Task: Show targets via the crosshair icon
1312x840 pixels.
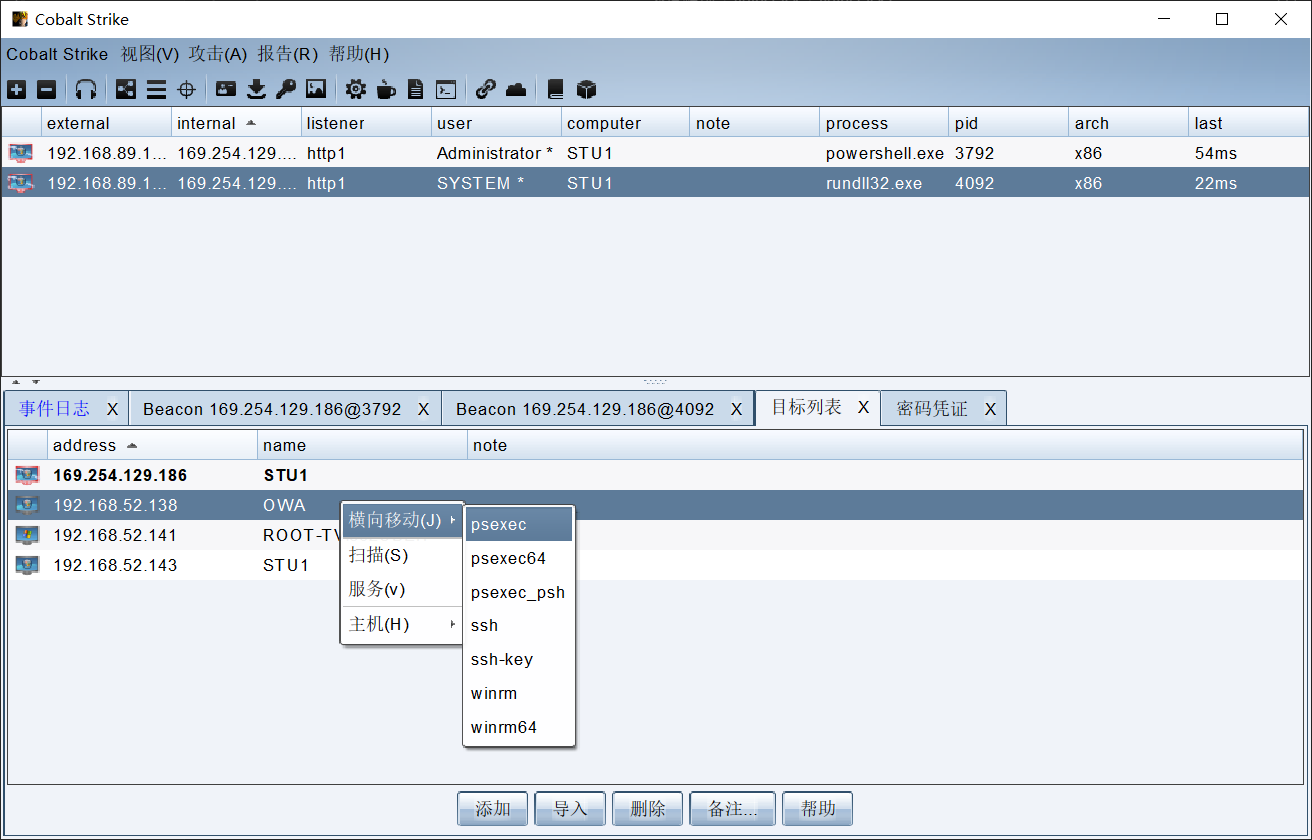Action: click(186, 90)
